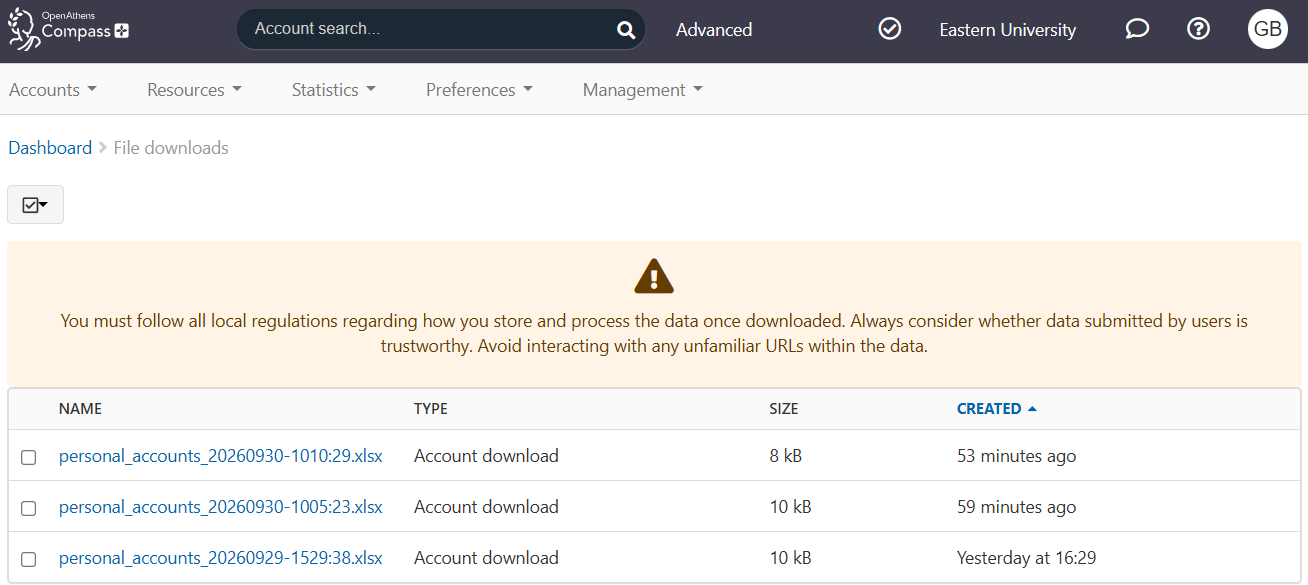This screenshot has width=1308, height=585.
Task: Expand the Preferences menu
Action: [479, 90]
